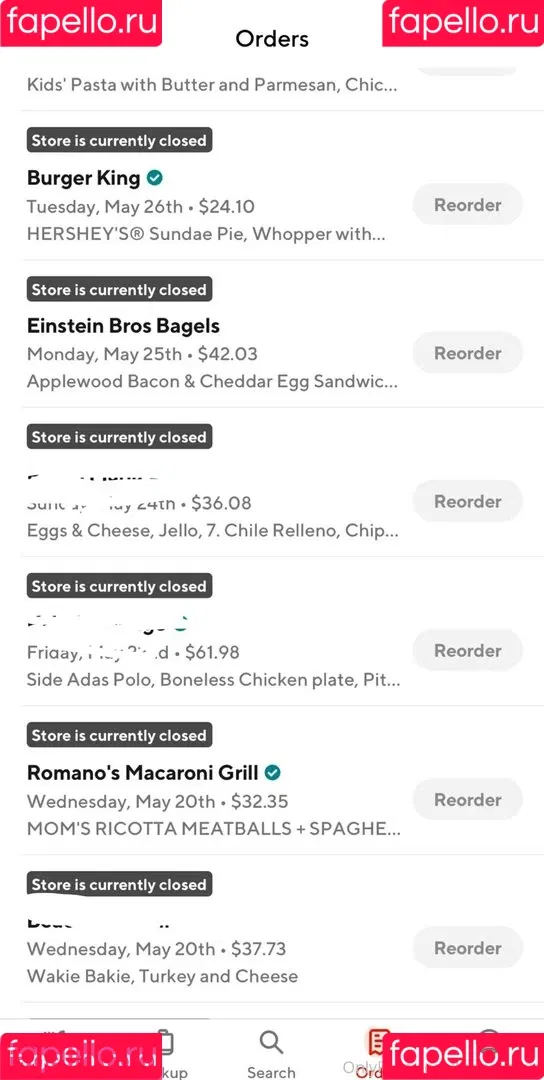Open the Pickup tab

click(x=165, y=1054)
